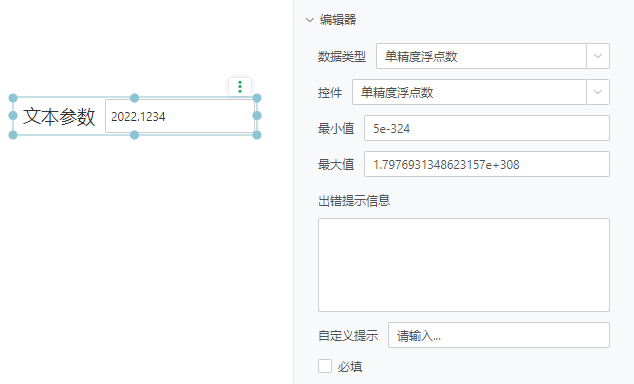Open the 数据类型 dropdown arrow
This screenshot has height=384, width=634.
598,56
